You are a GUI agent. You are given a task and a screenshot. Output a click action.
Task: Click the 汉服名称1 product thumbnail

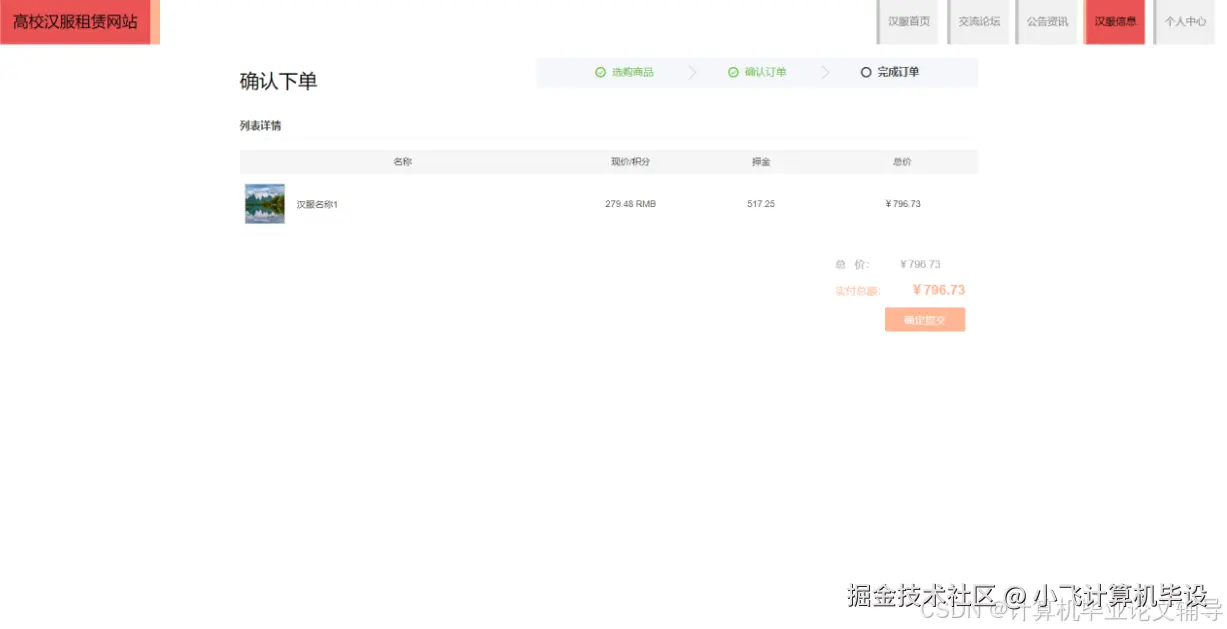click(265, 204)
